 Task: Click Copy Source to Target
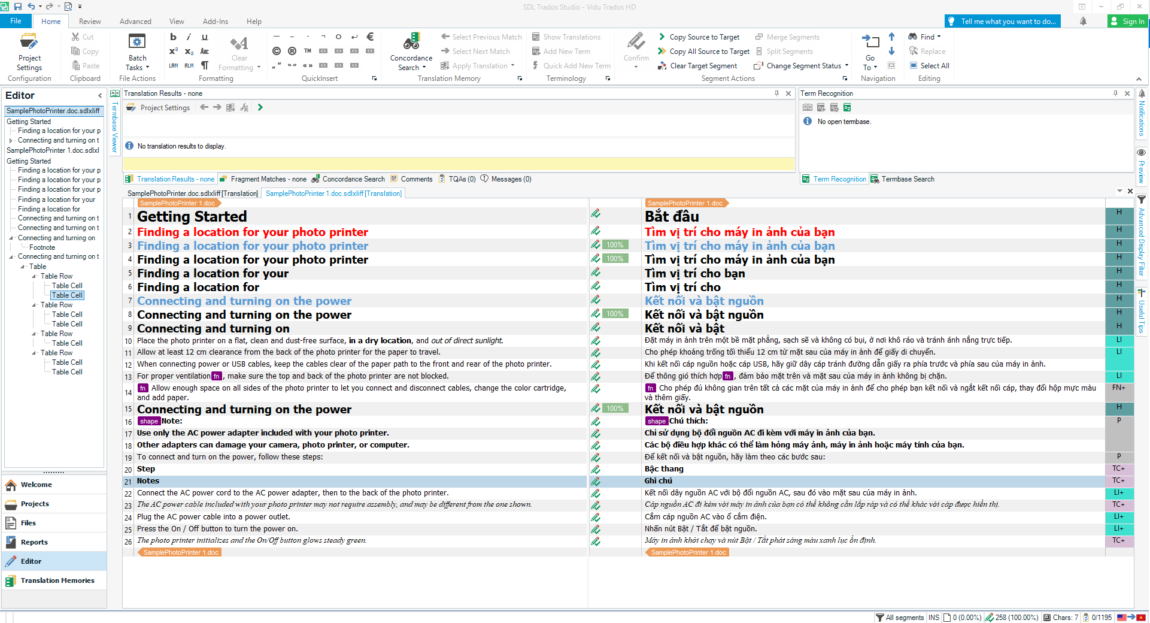[x=698, y=37]
